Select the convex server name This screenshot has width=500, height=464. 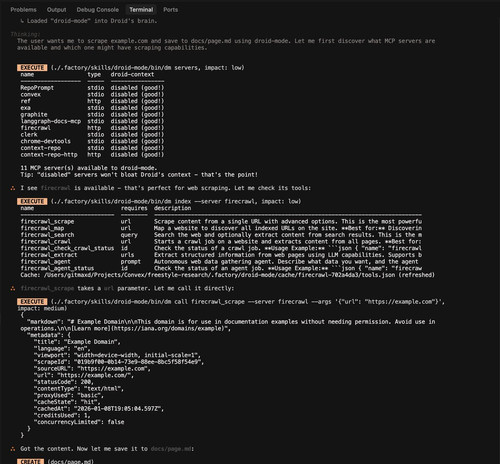[30, 95]
